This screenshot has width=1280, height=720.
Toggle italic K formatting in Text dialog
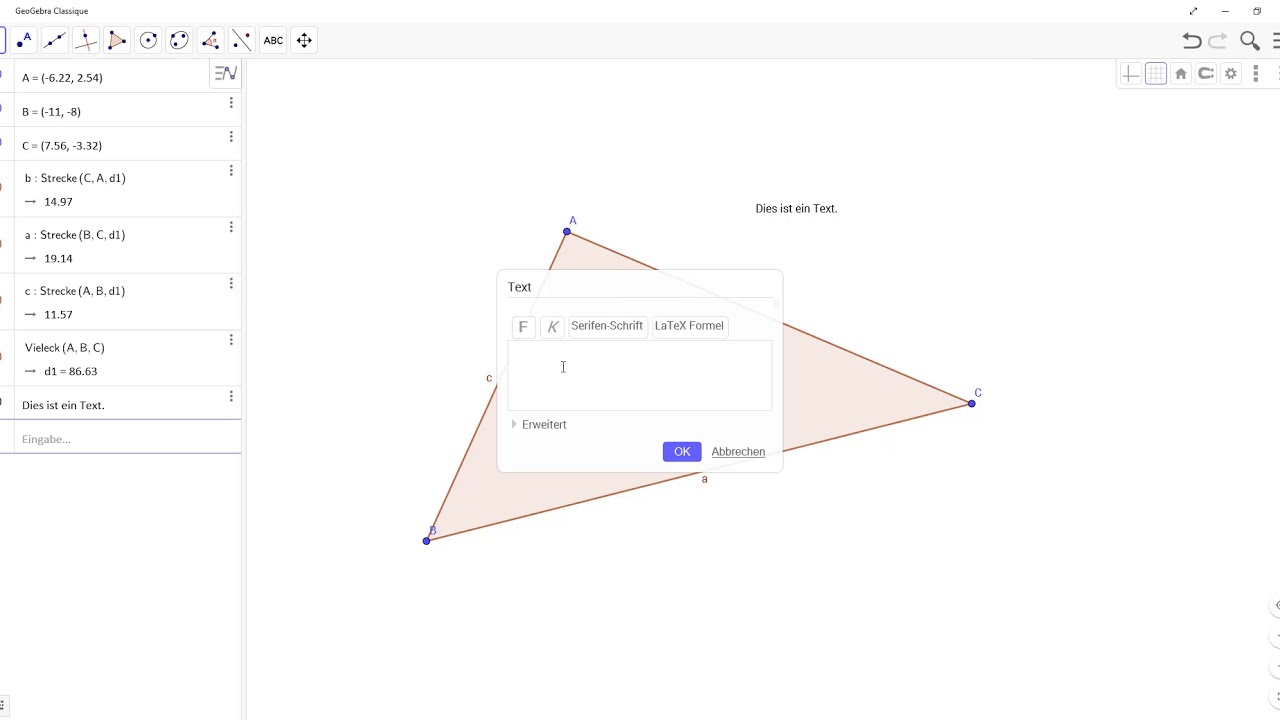(553, 327)
